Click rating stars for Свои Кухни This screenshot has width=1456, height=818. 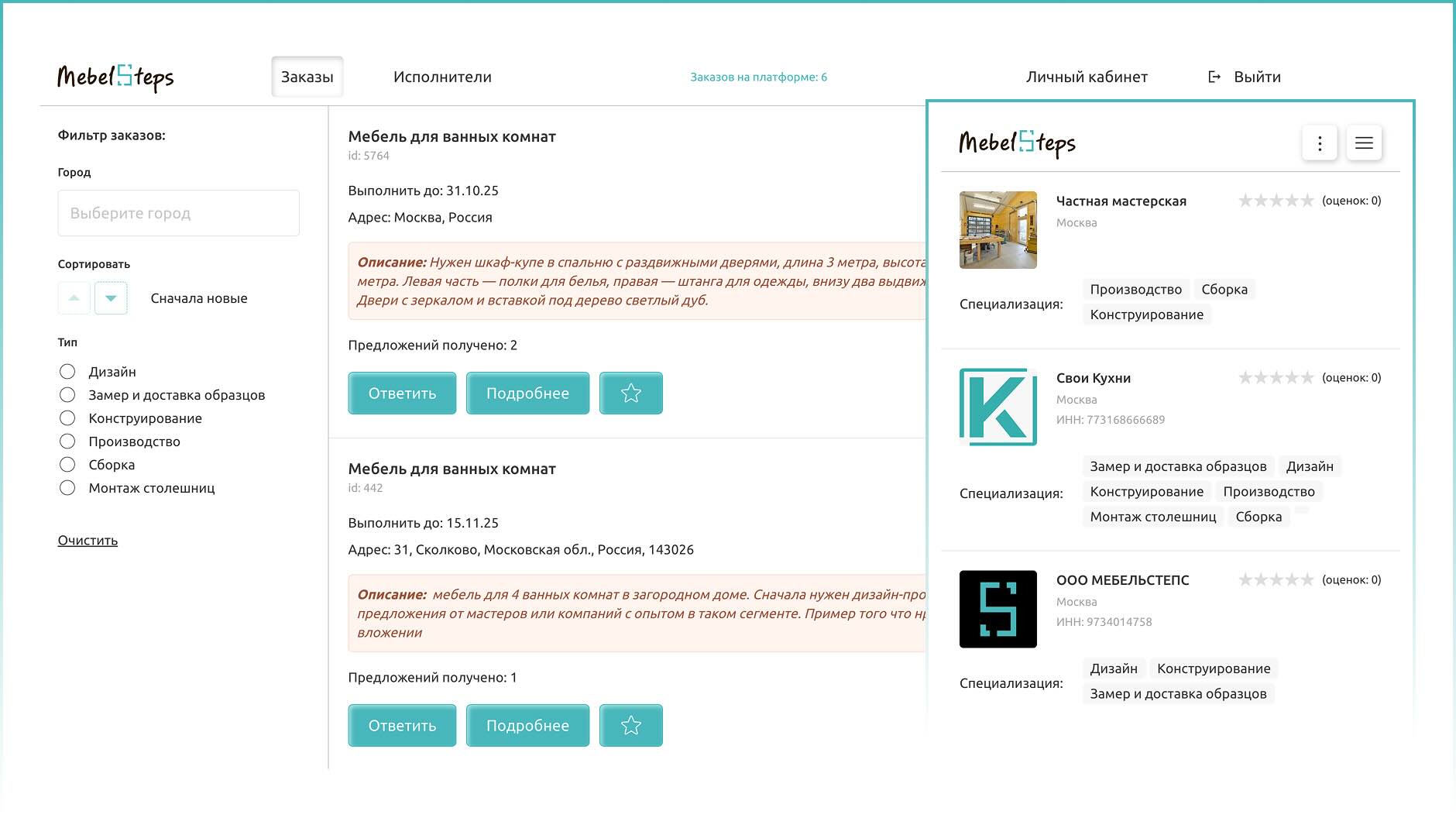tap(1276, 378)
